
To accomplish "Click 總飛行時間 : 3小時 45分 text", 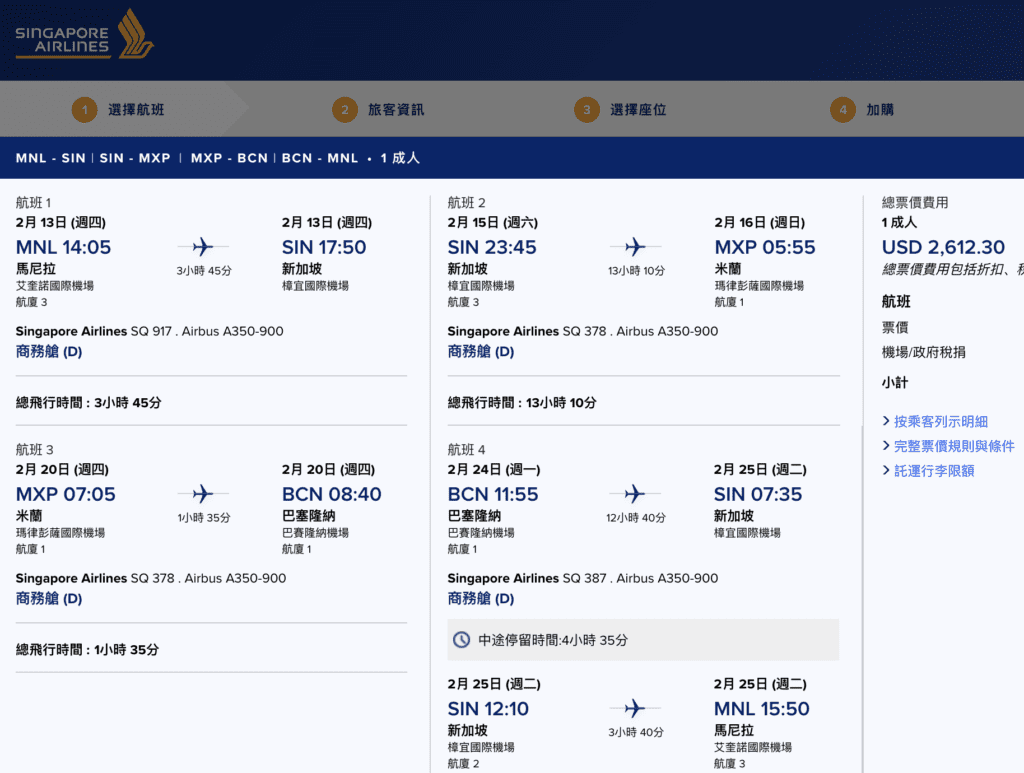I will tap(88, 402).
